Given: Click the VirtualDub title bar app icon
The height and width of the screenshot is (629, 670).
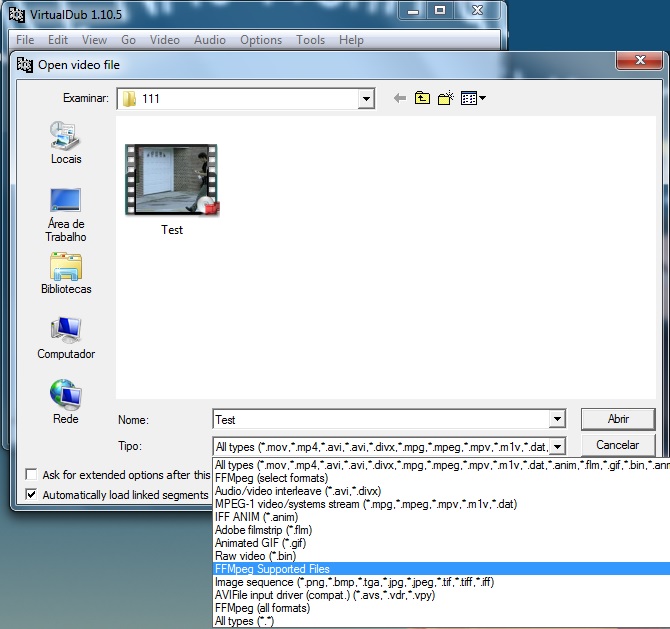Looking at the screenshot, I should point(17,15).
